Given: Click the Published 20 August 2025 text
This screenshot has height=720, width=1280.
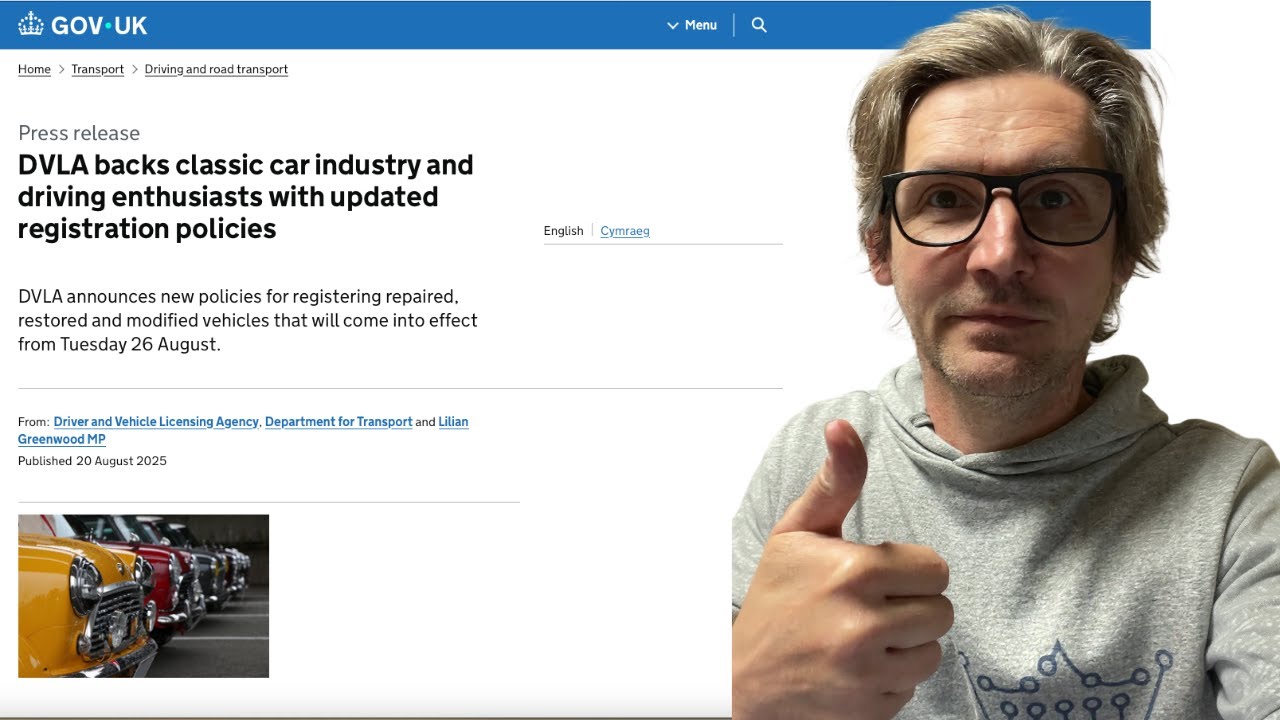Looking at the screenshot, I should coord(92,461).
